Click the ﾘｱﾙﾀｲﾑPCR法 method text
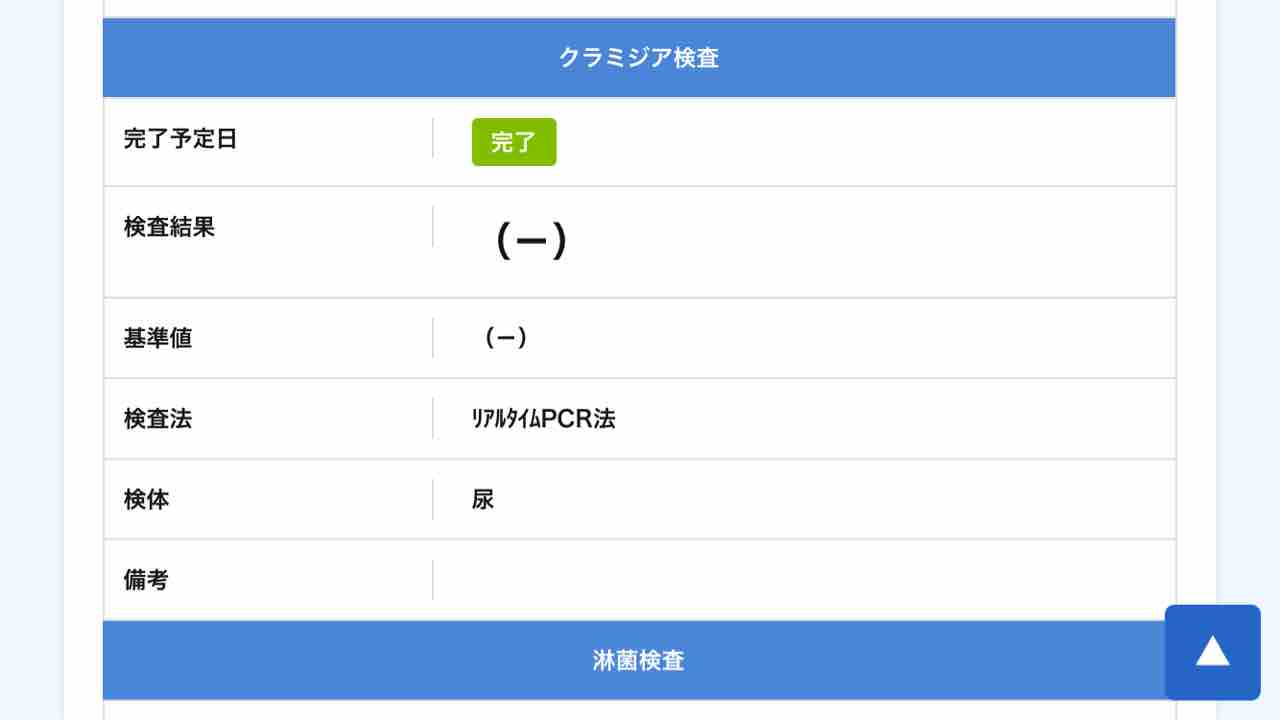The width and height of the screenshot is (1280, 720). [543, 419]
